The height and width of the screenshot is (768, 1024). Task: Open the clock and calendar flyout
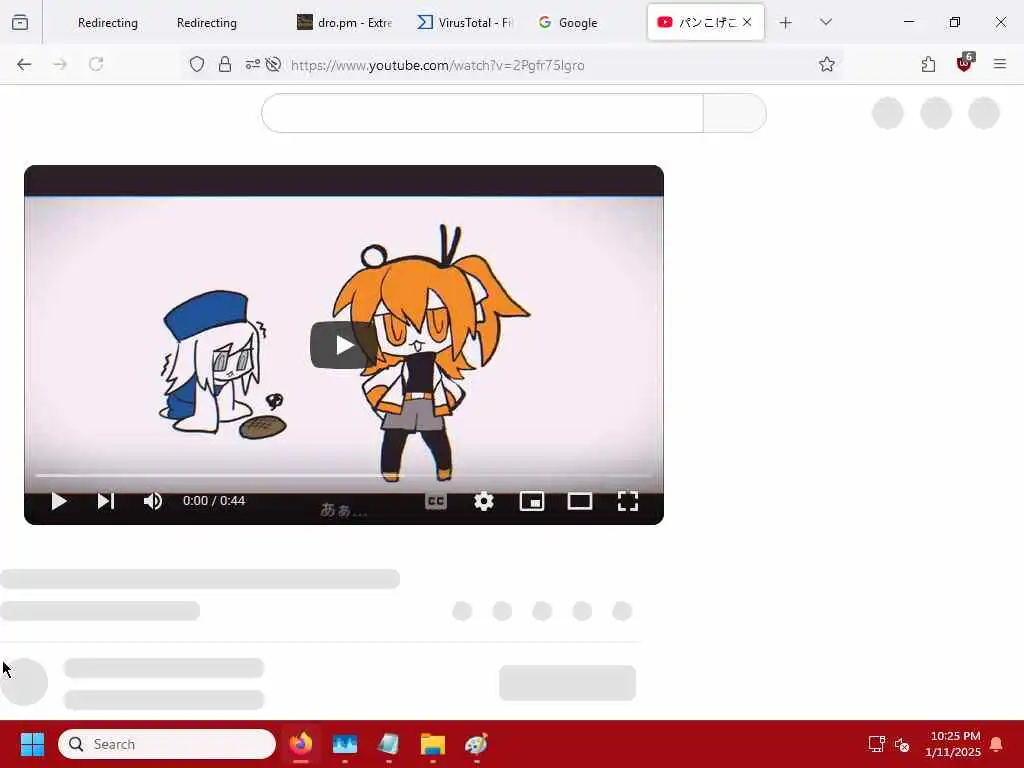[953, 744]
